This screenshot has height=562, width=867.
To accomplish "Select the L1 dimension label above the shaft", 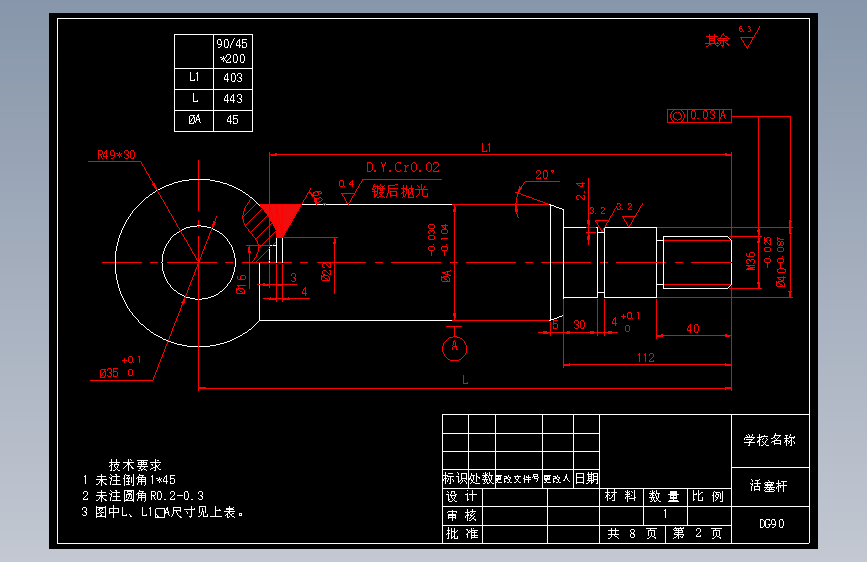I will pos(486,148).
